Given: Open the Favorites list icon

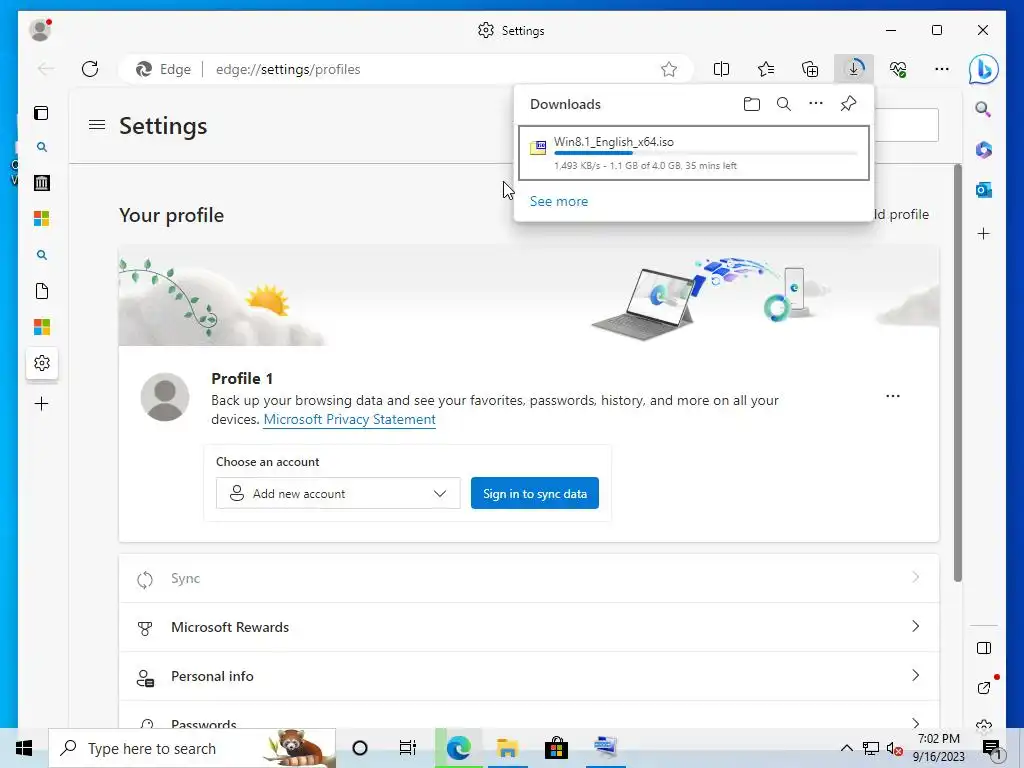Looking at the screenshot, I should click(x=765, y=69).
